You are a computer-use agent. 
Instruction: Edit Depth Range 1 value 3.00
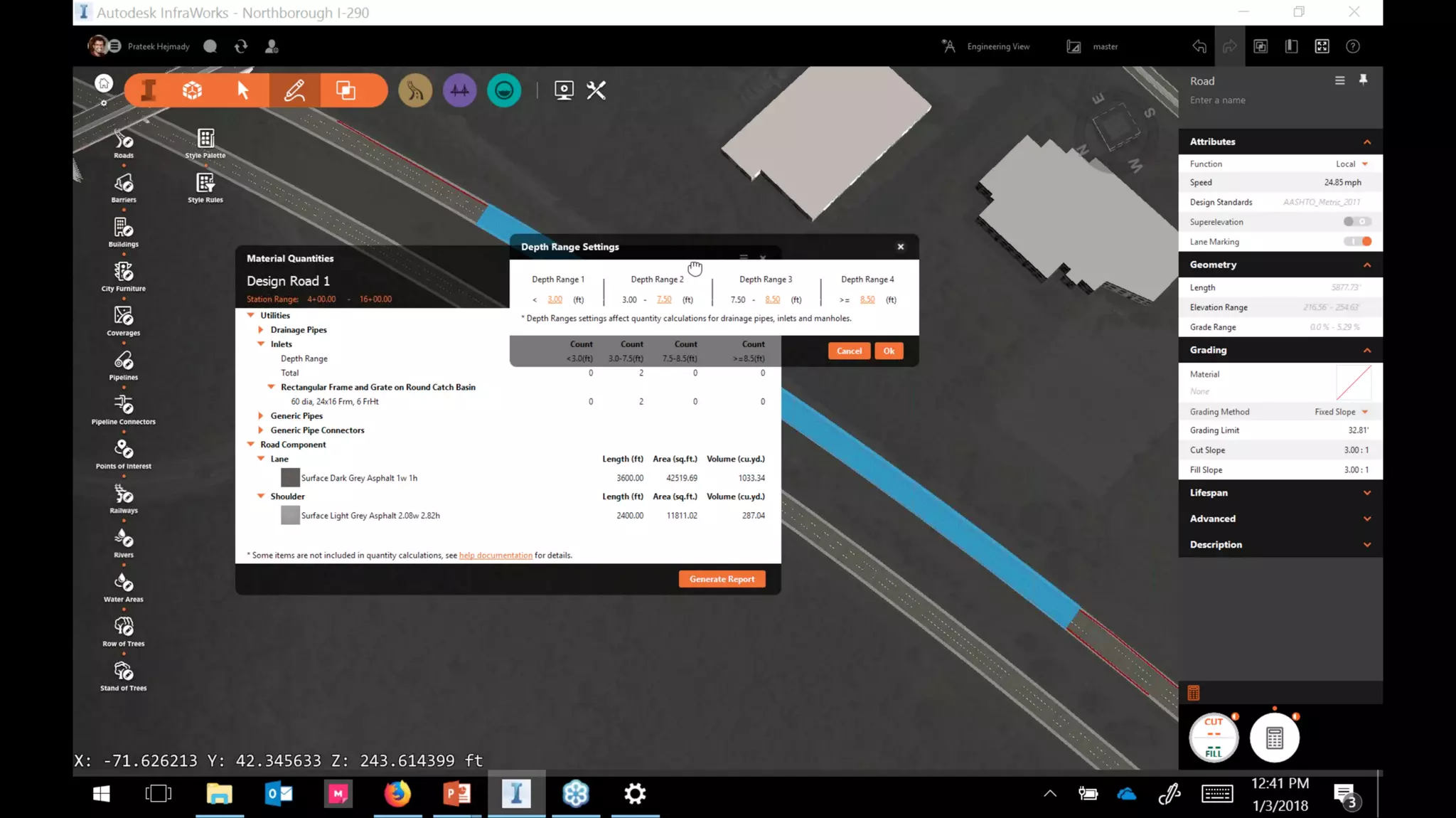[x=555, y=299]
